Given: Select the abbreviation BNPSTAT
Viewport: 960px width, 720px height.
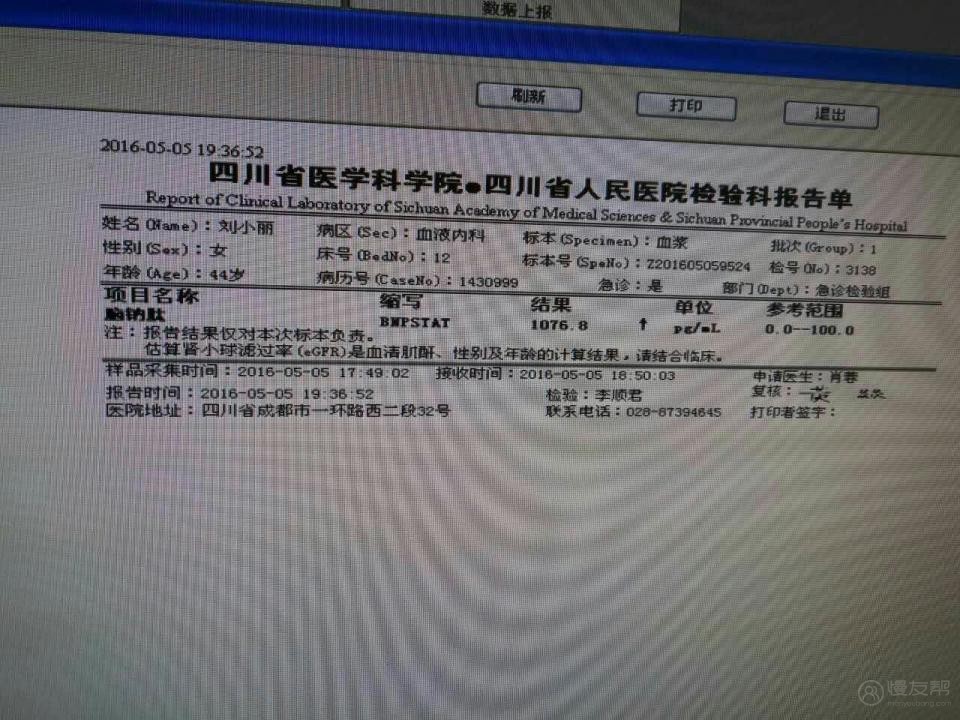Looking at the screenshot, I should (414, 322).
